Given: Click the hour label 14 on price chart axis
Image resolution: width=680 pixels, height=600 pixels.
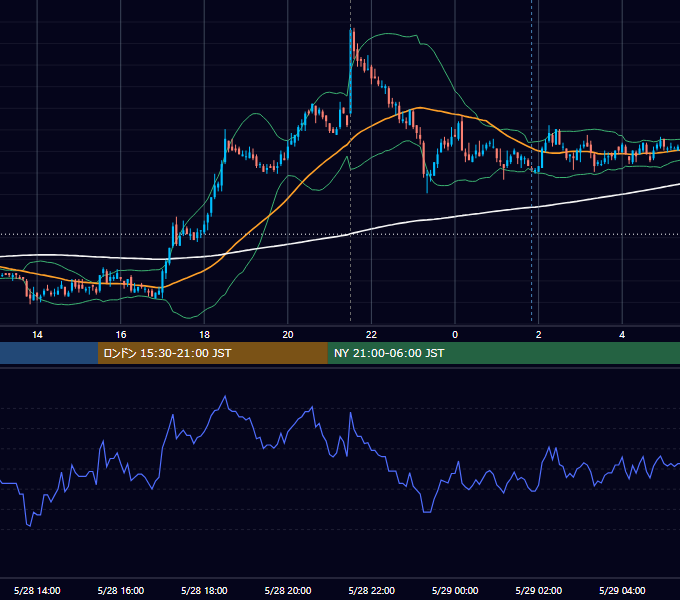Looking at the screenshot, I should [x=37, y=335].
